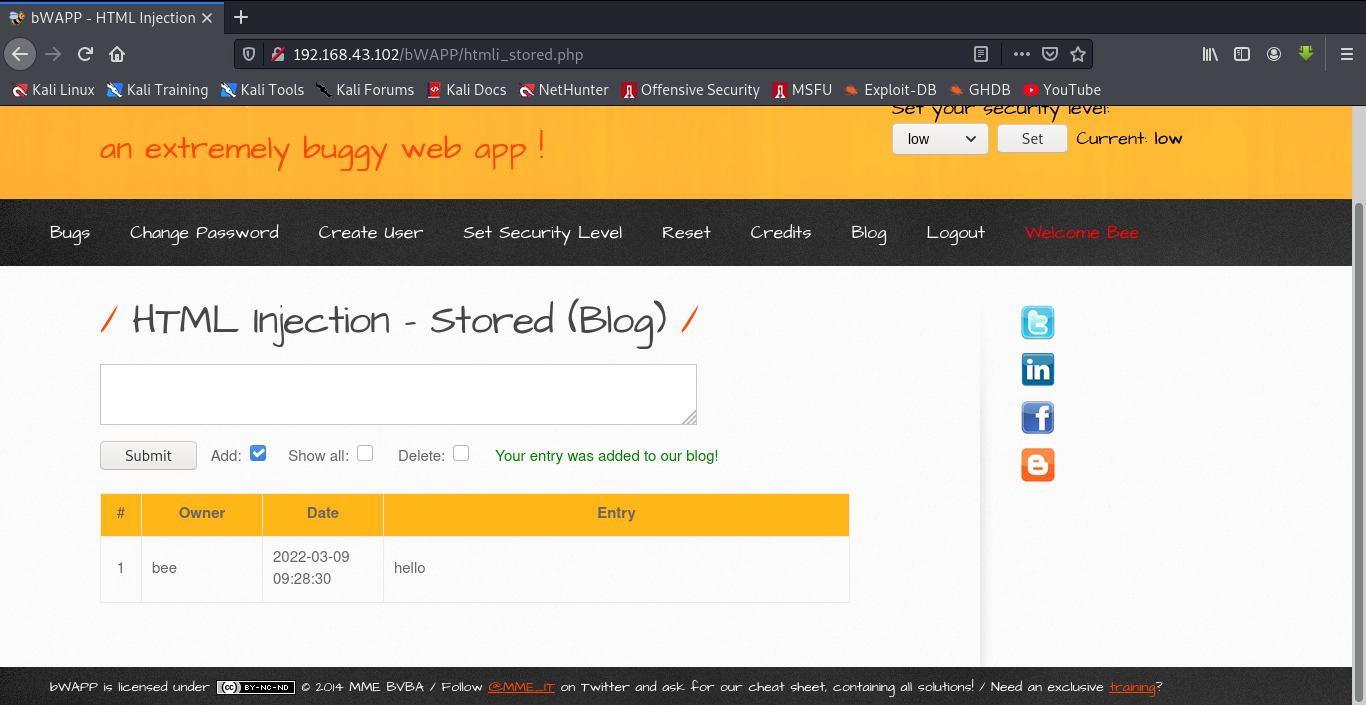Open Create User menu item
Image resolution: width=1366 pixels, height=705 pixels.
(x=371, y=232)
